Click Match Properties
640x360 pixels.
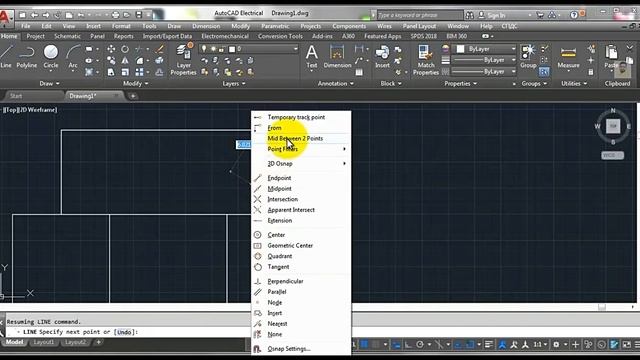point(426,60)
